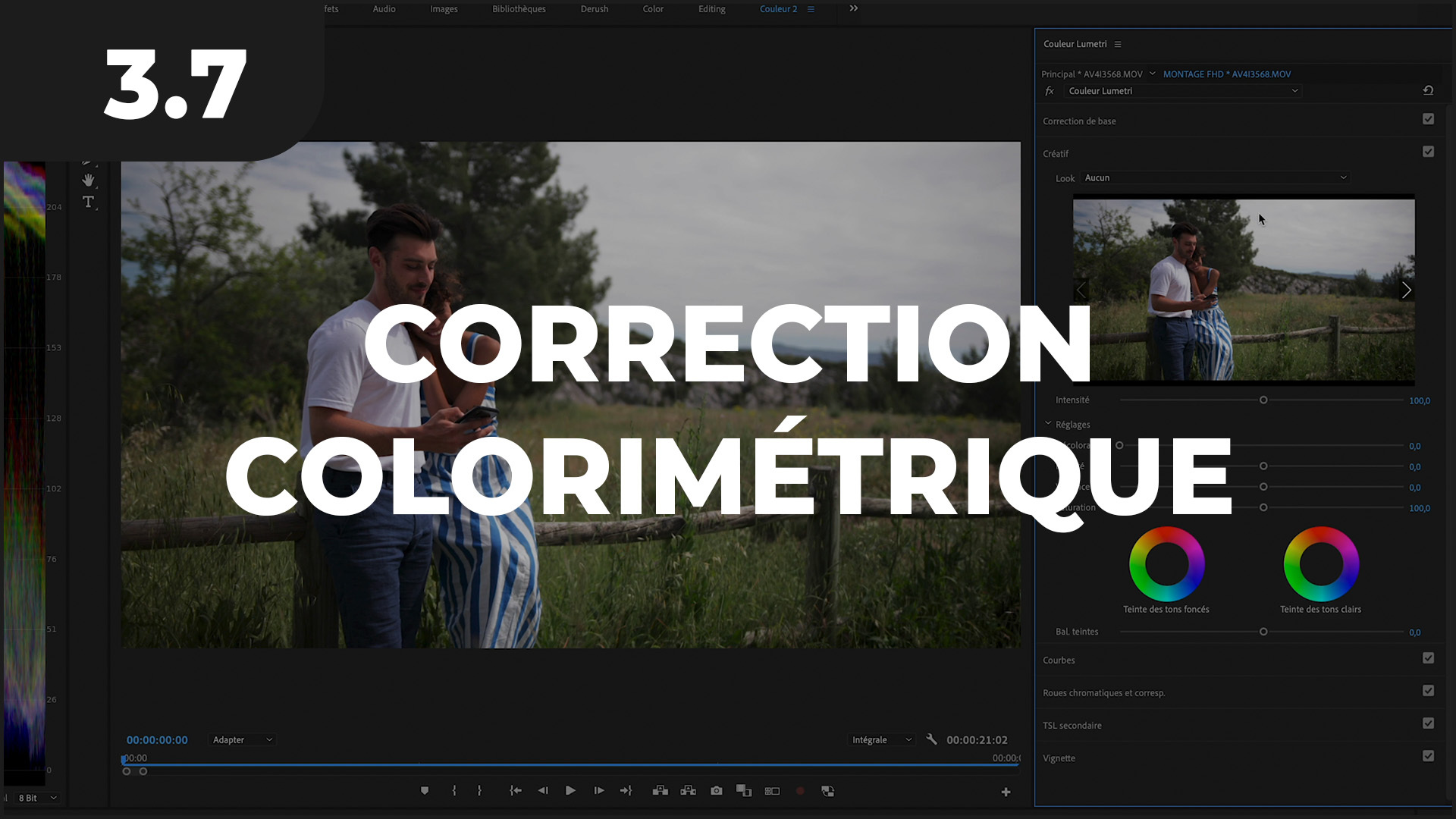The height and width of the screenshot is (819, 1456).
Task: Toggle the multi-camera view icon
Action: pos(772,791)
